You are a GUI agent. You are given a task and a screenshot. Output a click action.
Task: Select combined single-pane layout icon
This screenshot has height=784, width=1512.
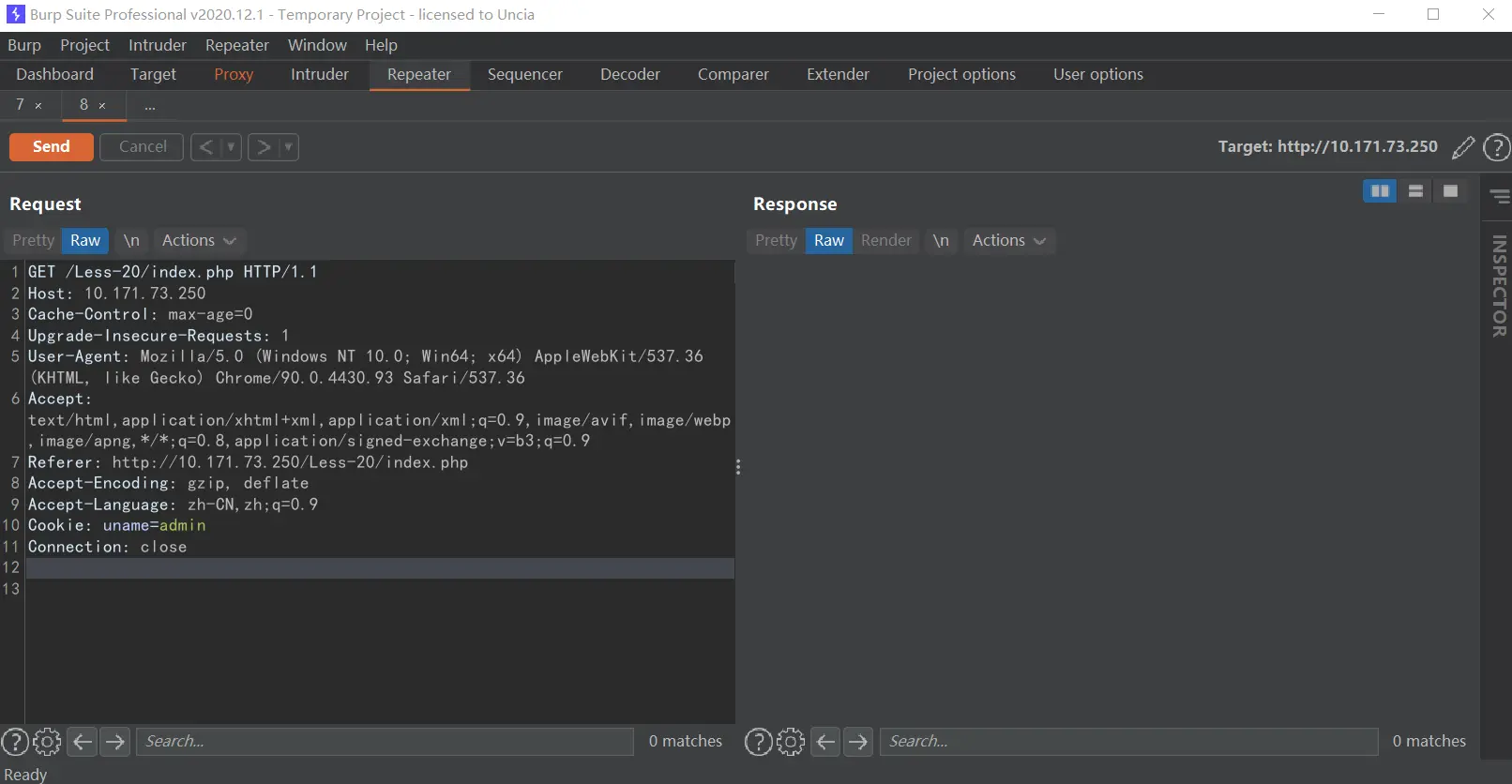[1450, 191]
